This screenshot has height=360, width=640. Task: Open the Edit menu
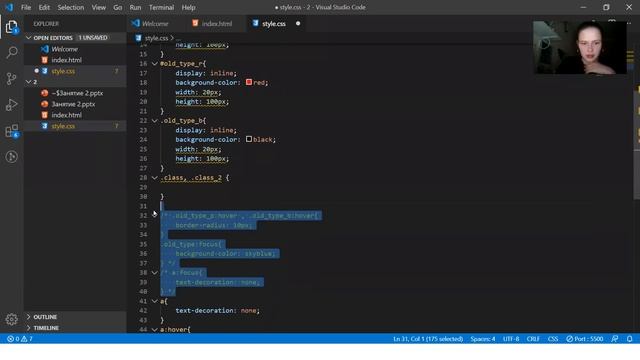(44, 7)
